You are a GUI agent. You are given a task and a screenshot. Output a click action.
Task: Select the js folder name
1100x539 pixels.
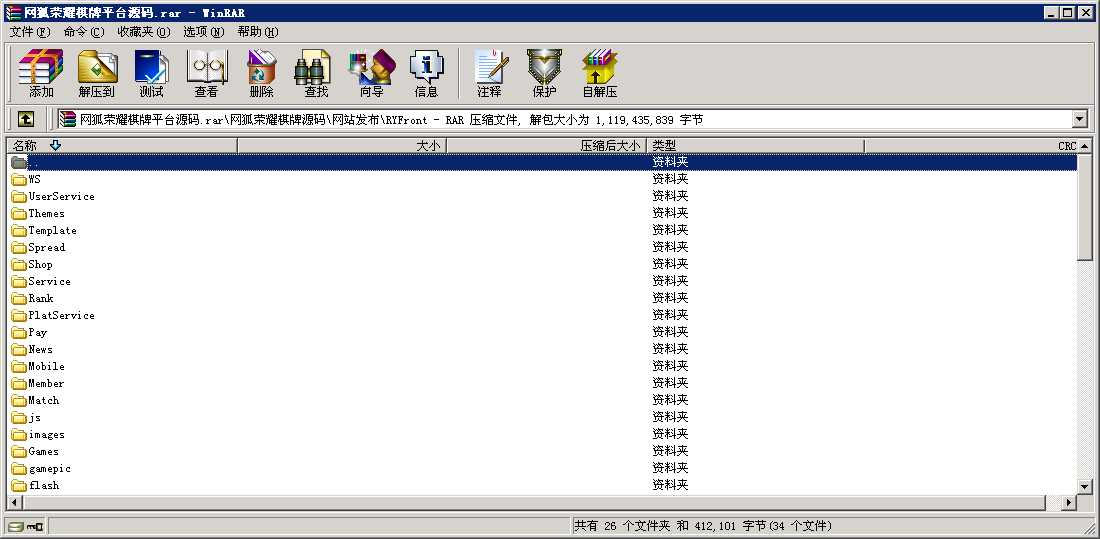point(35,418)
